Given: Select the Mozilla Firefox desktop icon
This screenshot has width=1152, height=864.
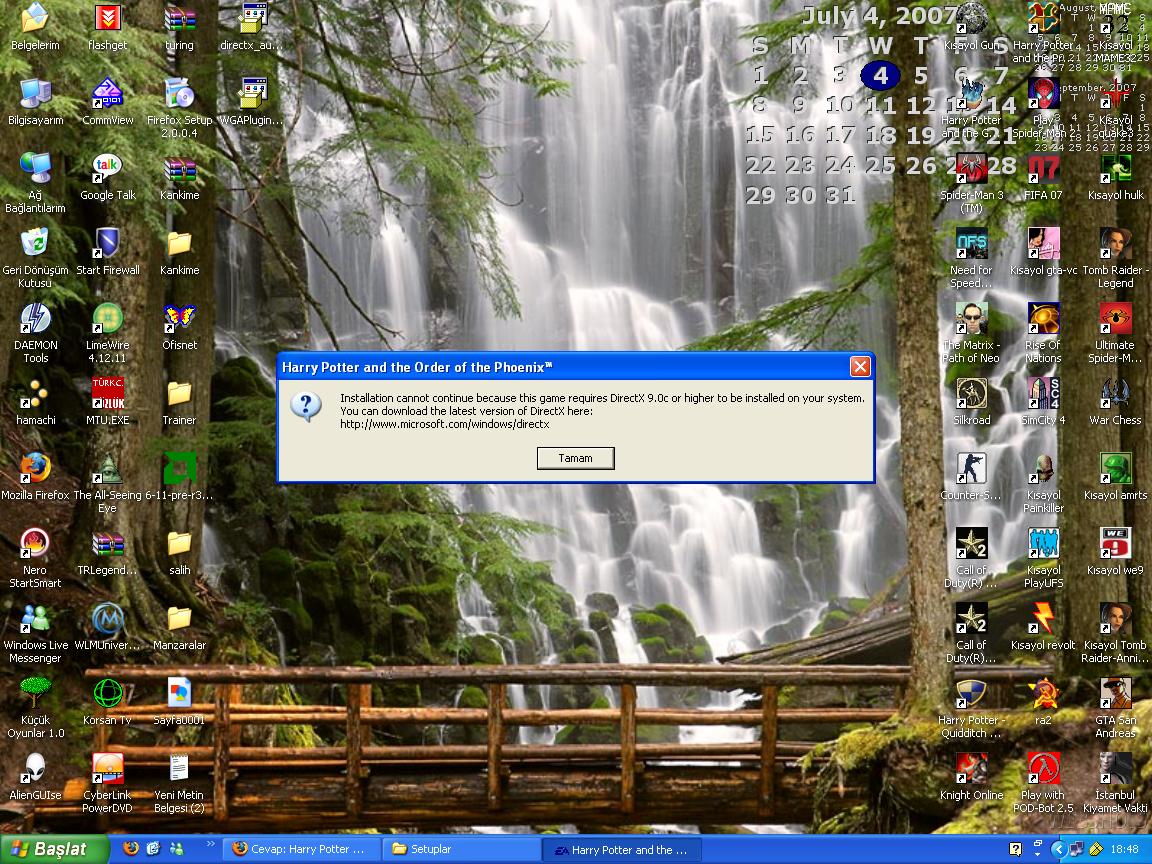Looking at the screenshot, I should coord(35,477).
